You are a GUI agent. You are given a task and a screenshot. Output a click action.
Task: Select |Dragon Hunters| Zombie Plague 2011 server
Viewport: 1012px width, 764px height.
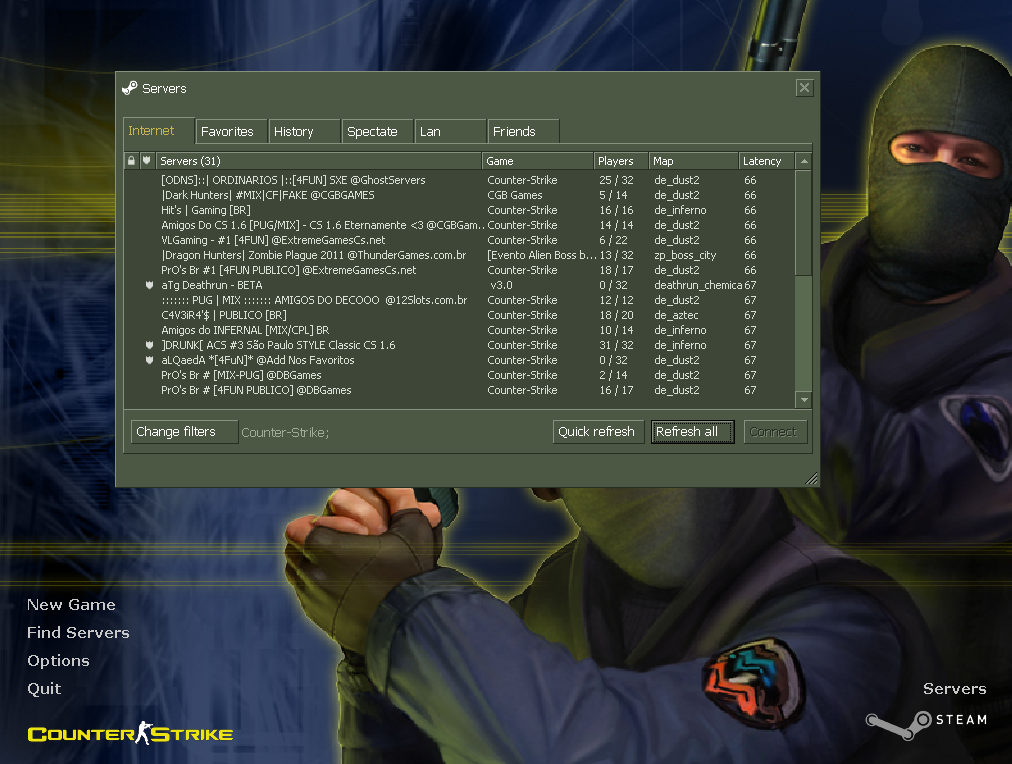460,255
